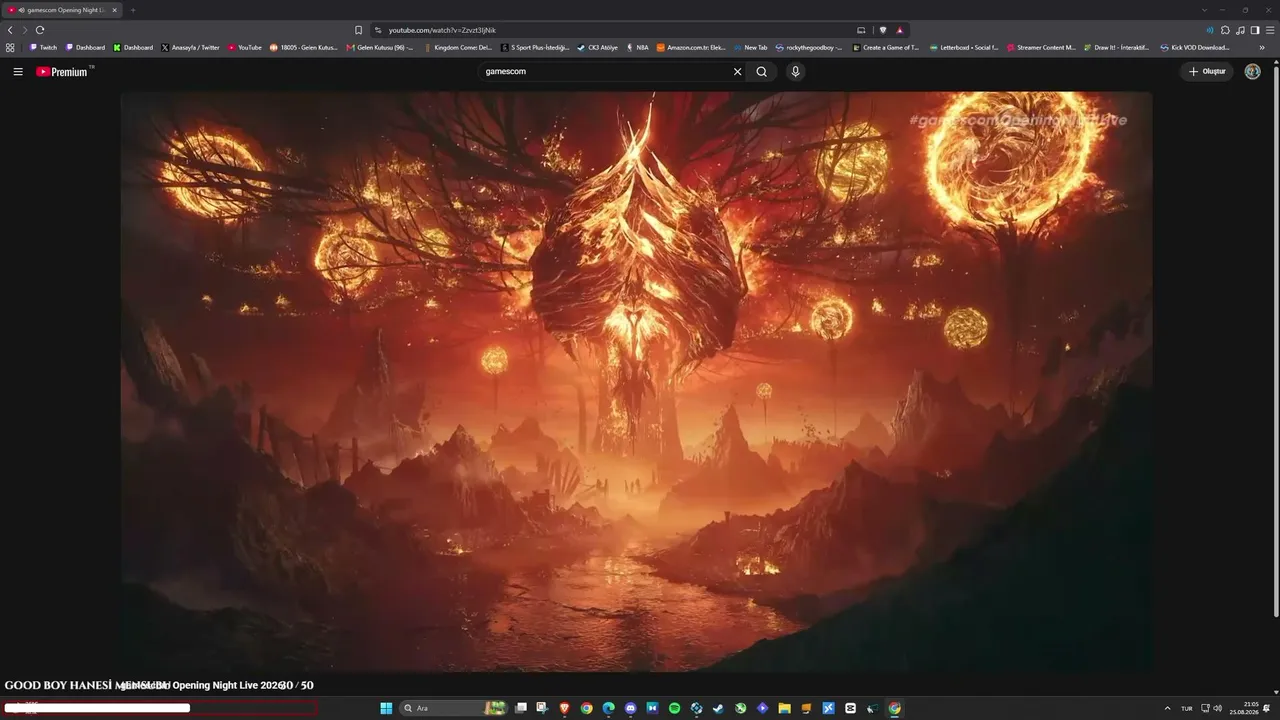Open the Letterboxd bookmark
The image size is (1280, 720).
point(964,47)
